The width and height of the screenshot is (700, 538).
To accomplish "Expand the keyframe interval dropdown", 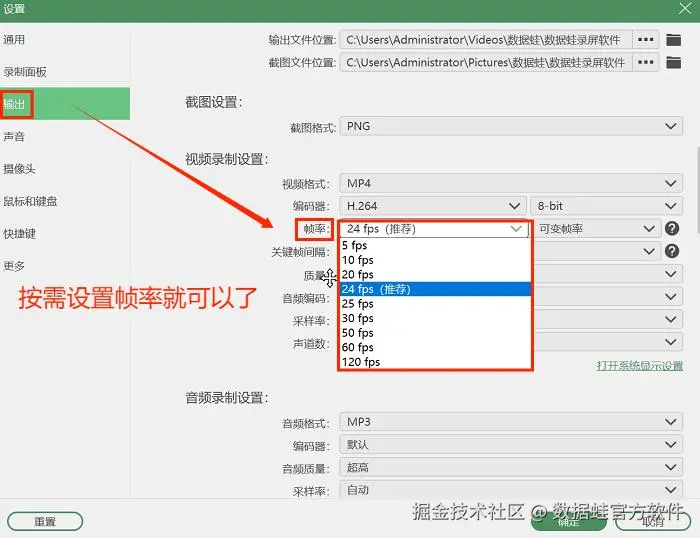I will point(597,251).
